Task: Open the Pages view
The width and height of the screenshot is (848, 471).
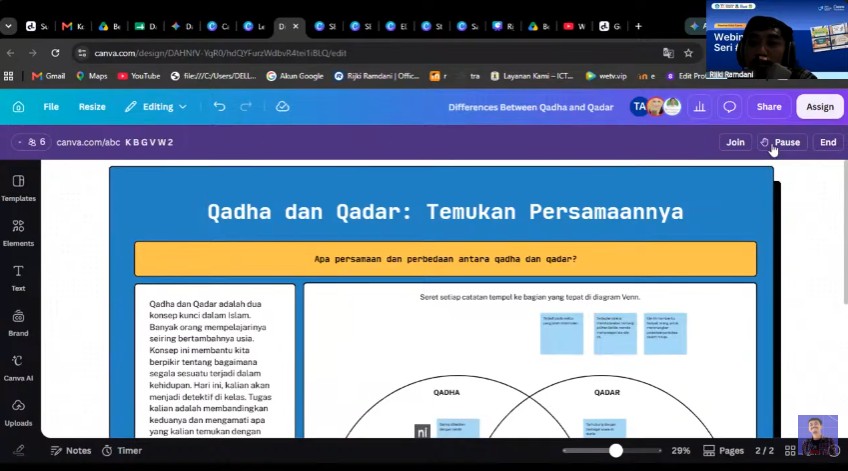Action: click(x=724, y=450)
